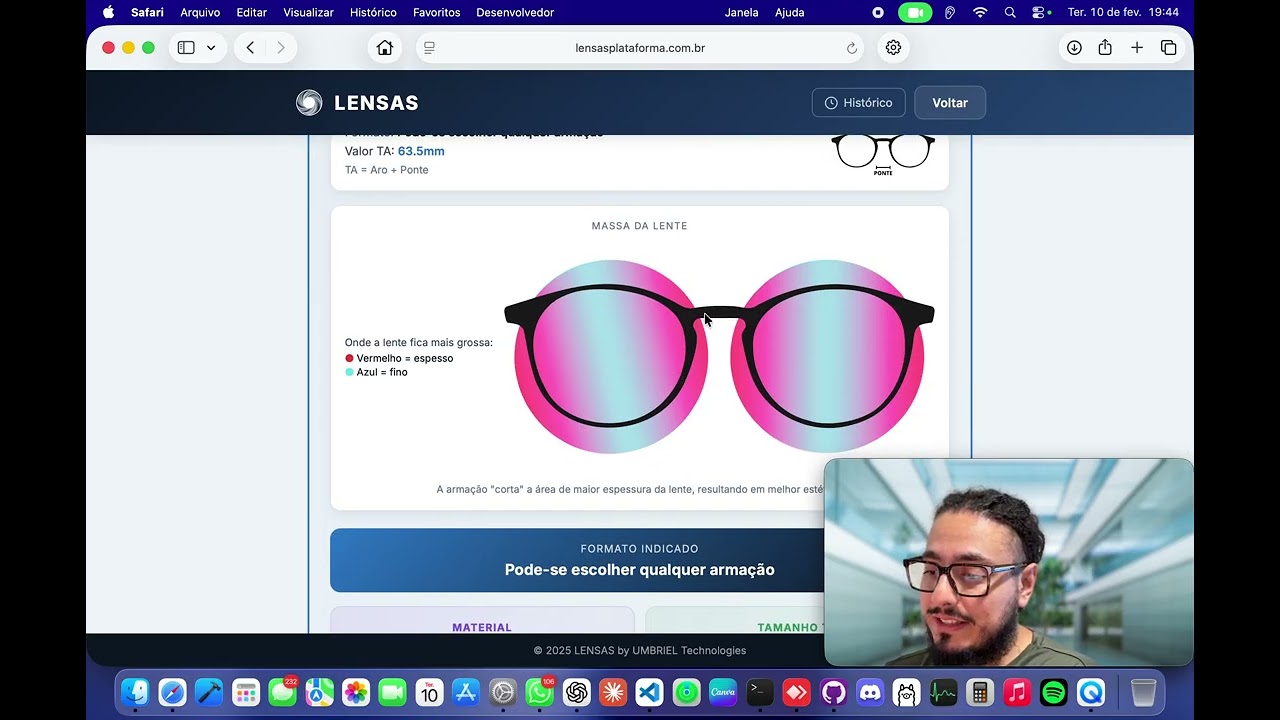This screenshot has height=720, width=1280.
Task: Open the Safari home page
Action: (385, 48)
